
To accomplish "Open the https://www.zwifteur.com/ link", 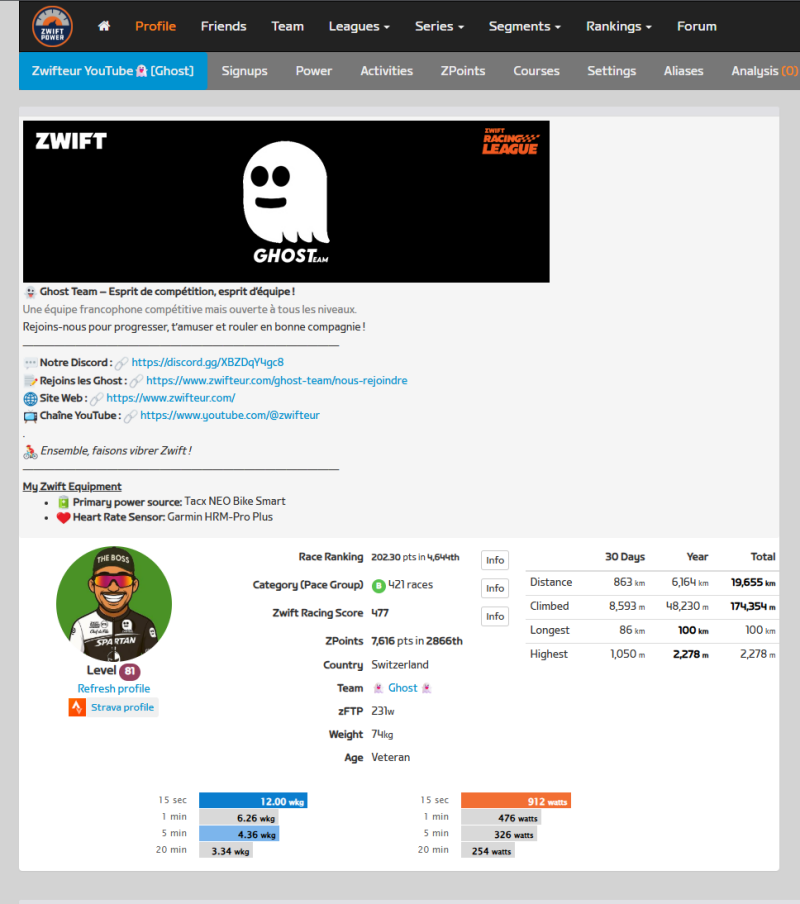I will pos(171,398).
